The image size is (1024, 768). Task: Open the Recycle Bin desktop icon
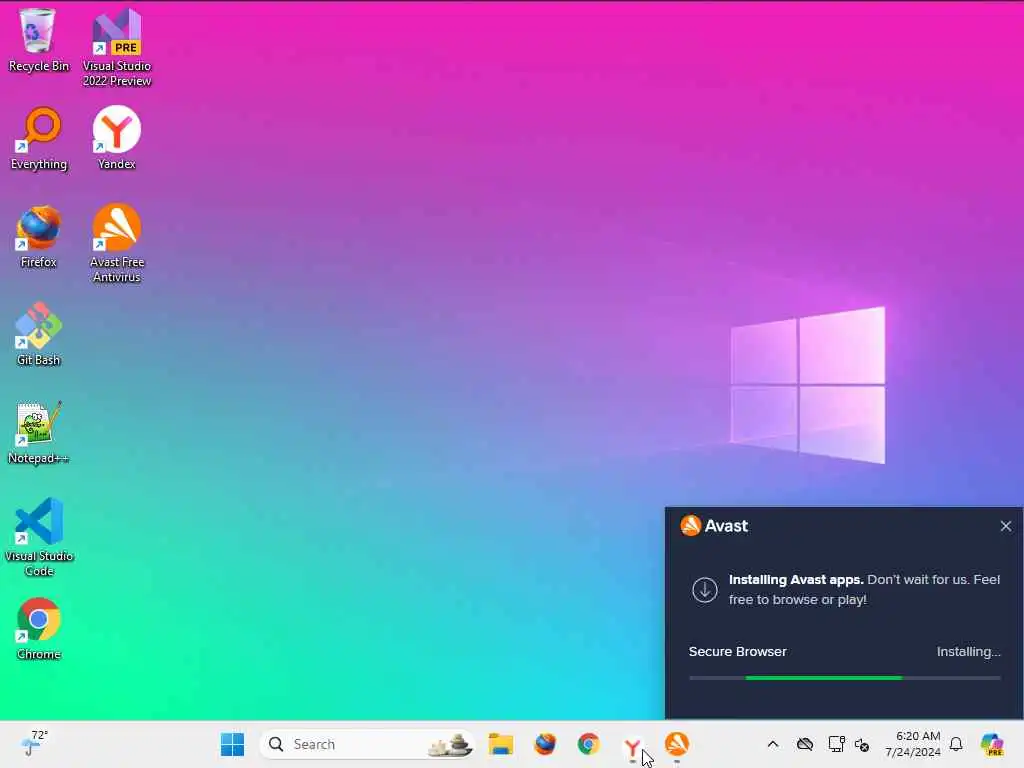38,40
